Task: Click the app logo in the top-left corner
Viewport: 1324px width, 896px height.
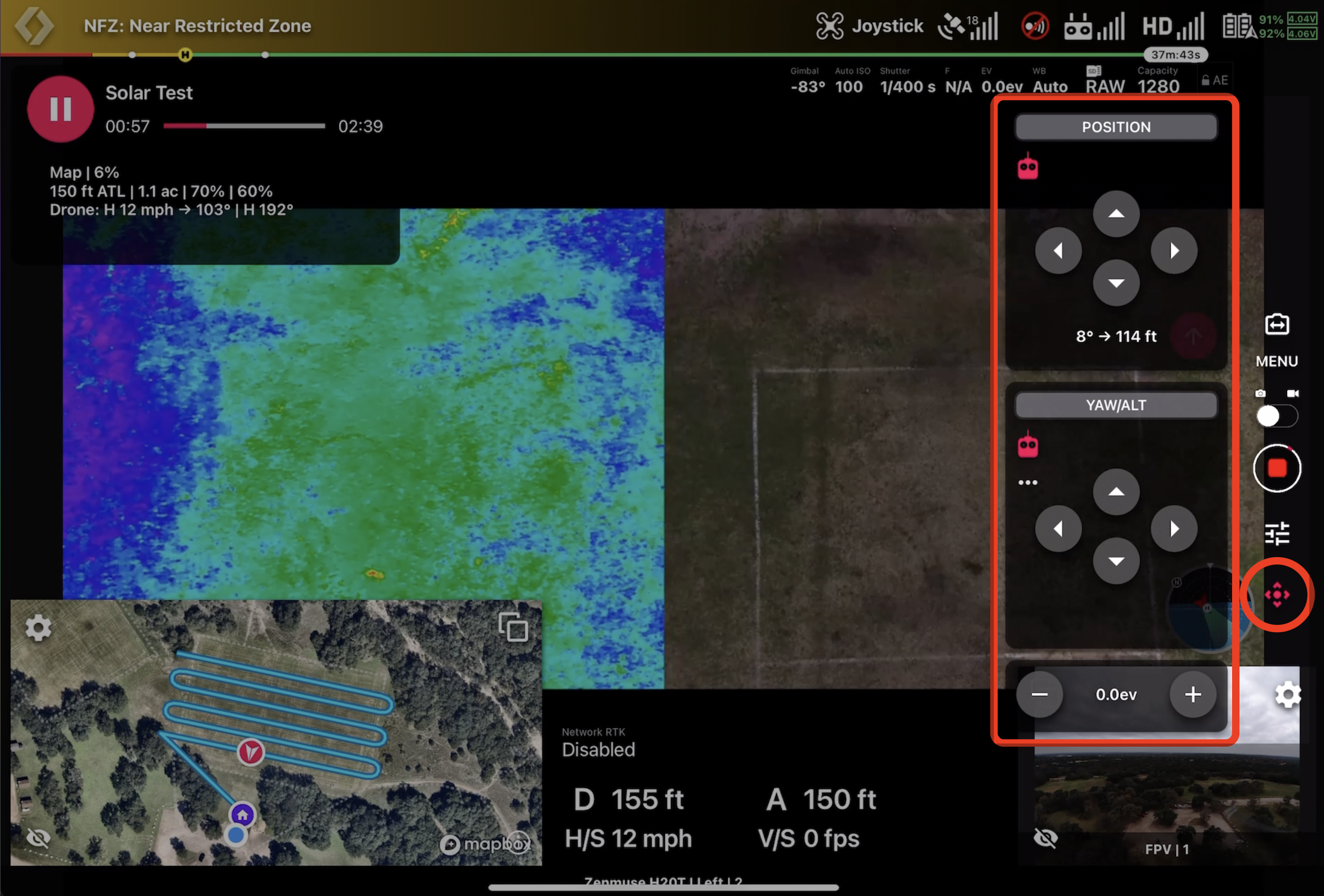Action: coord(34,26)
